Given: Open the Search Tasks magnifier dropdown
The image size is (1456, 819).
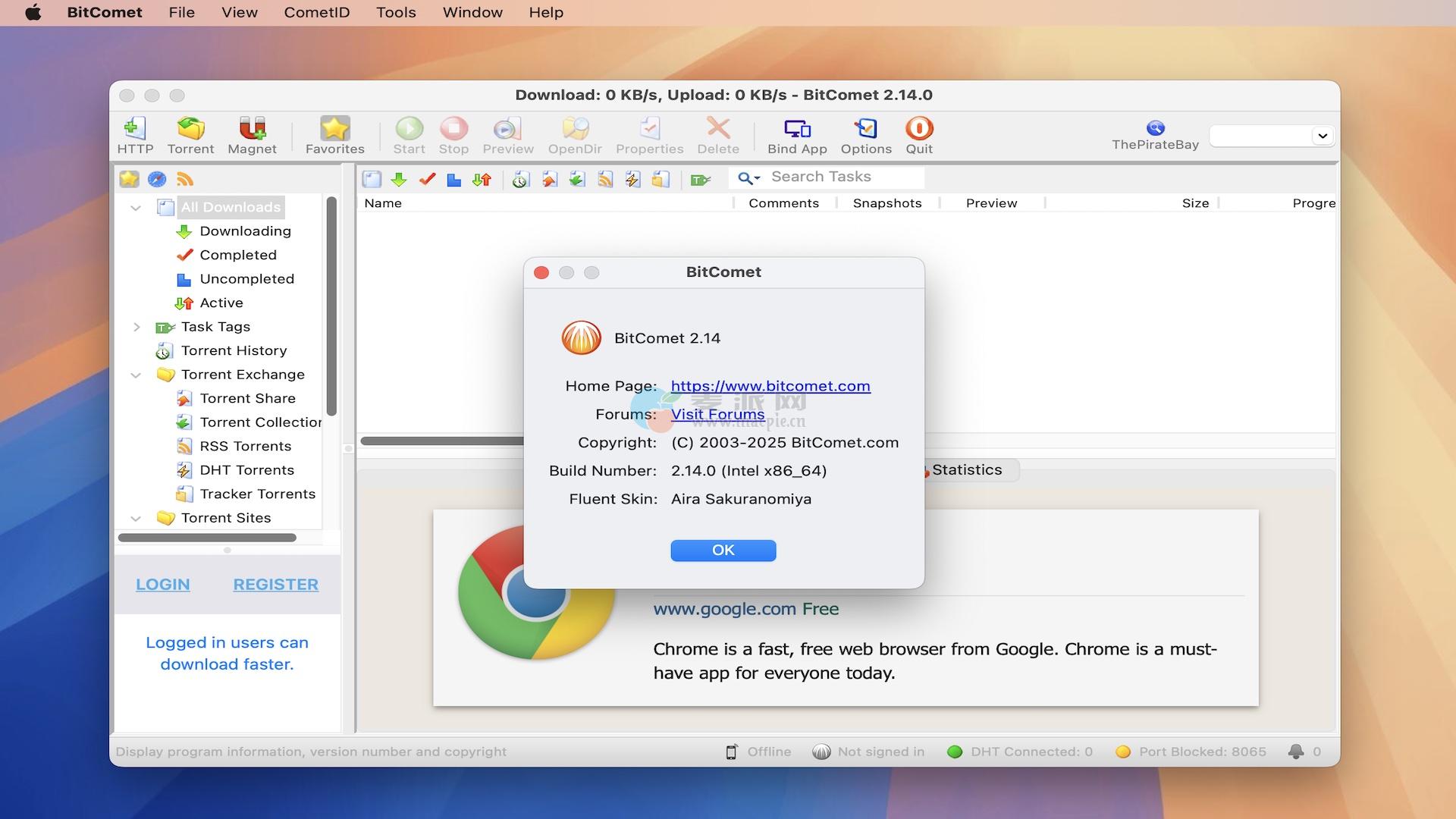Looking at the screenshot, I should [x=748, y=177].
